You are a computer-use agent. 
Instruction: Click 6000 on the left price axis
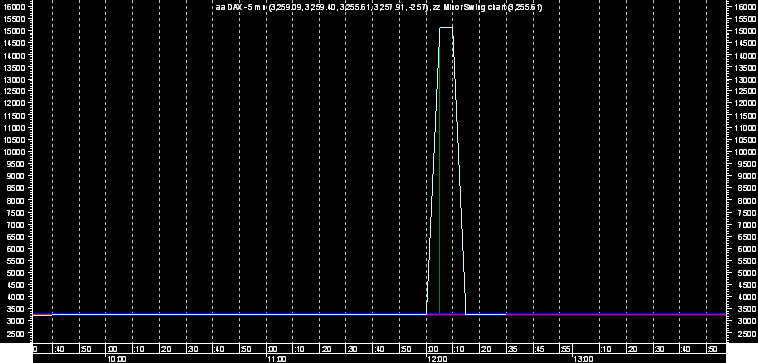point(15,248)
